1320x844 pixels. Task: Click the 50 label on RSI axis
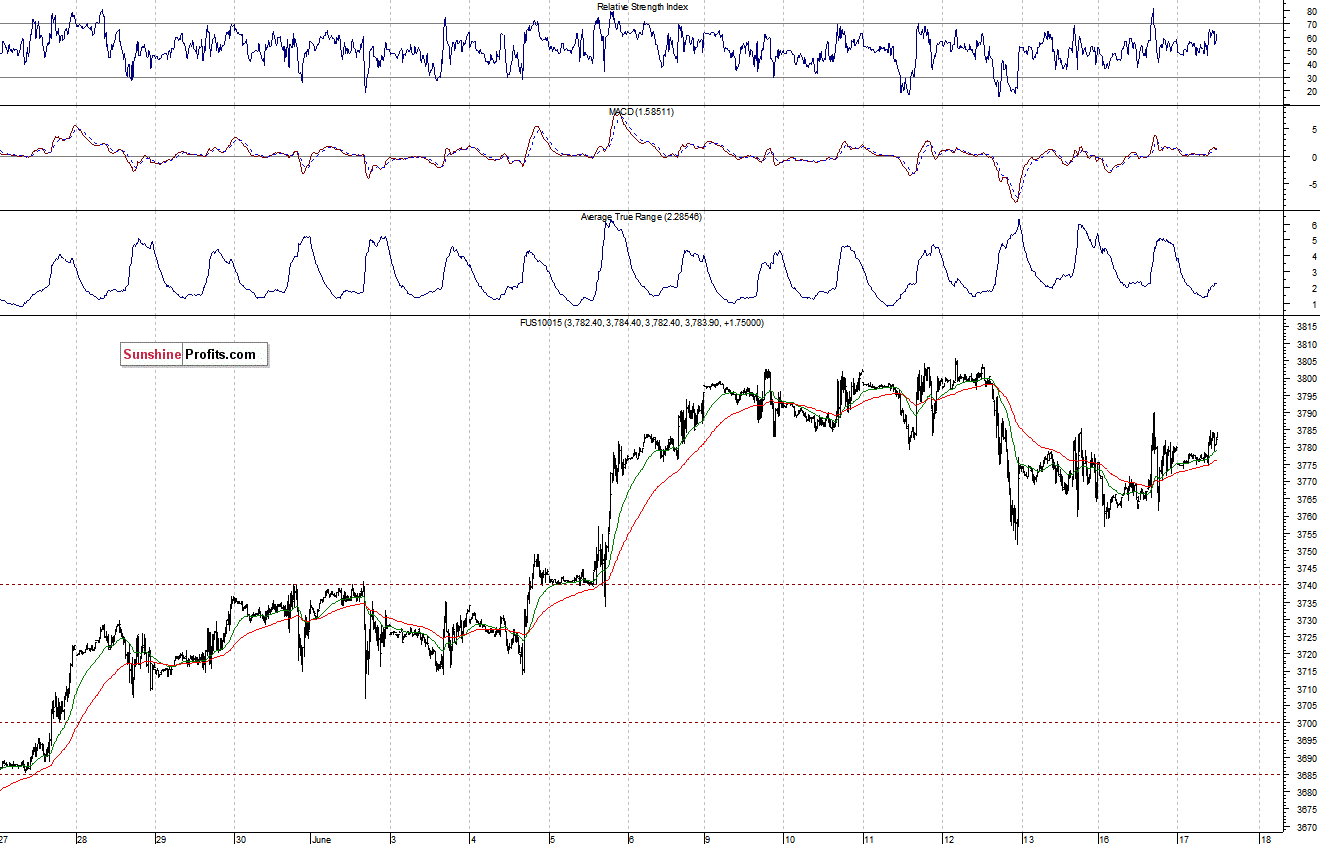pos(1310,51)
